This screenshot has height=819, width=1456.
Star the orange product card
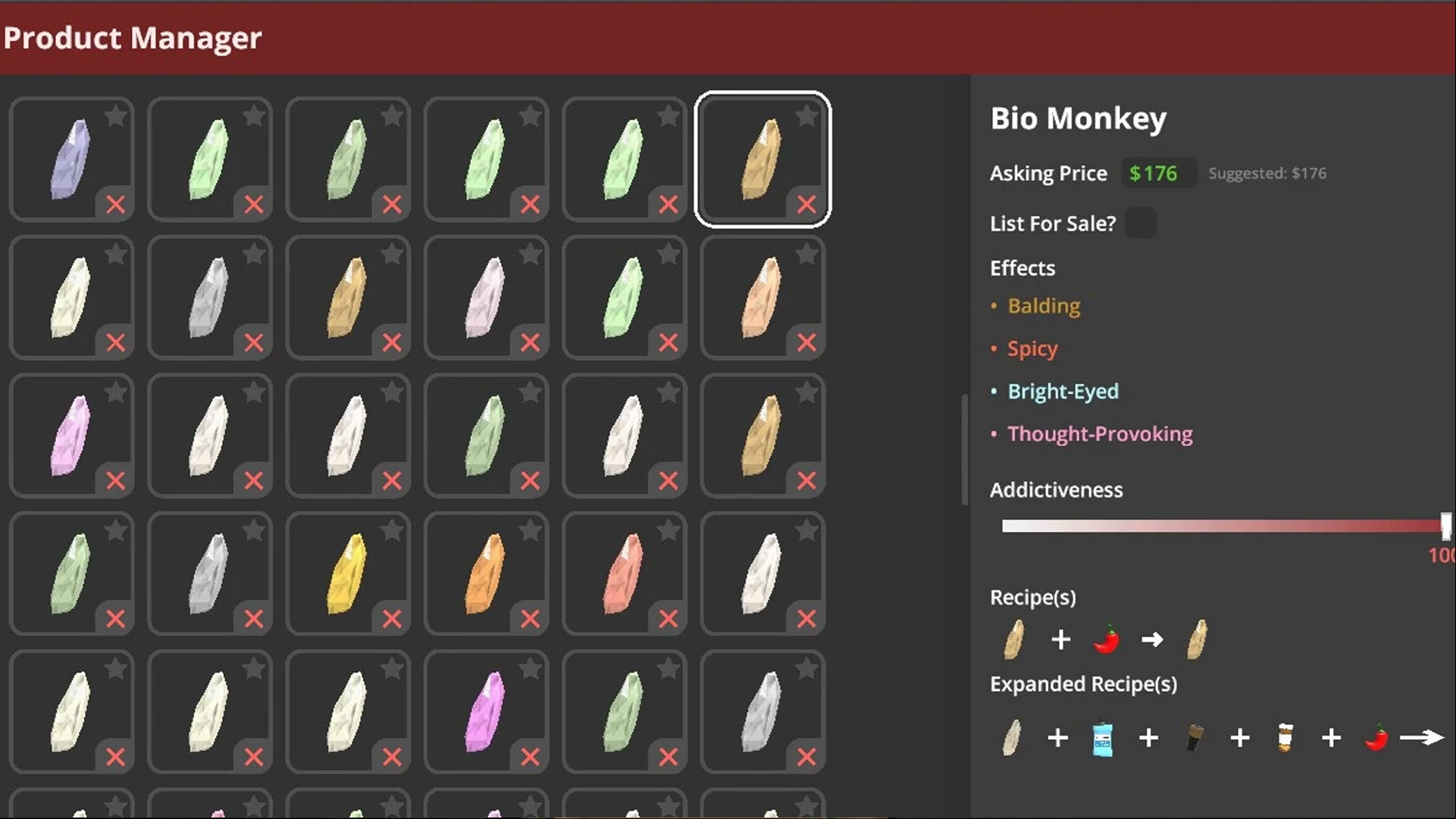tap(530, 530)
